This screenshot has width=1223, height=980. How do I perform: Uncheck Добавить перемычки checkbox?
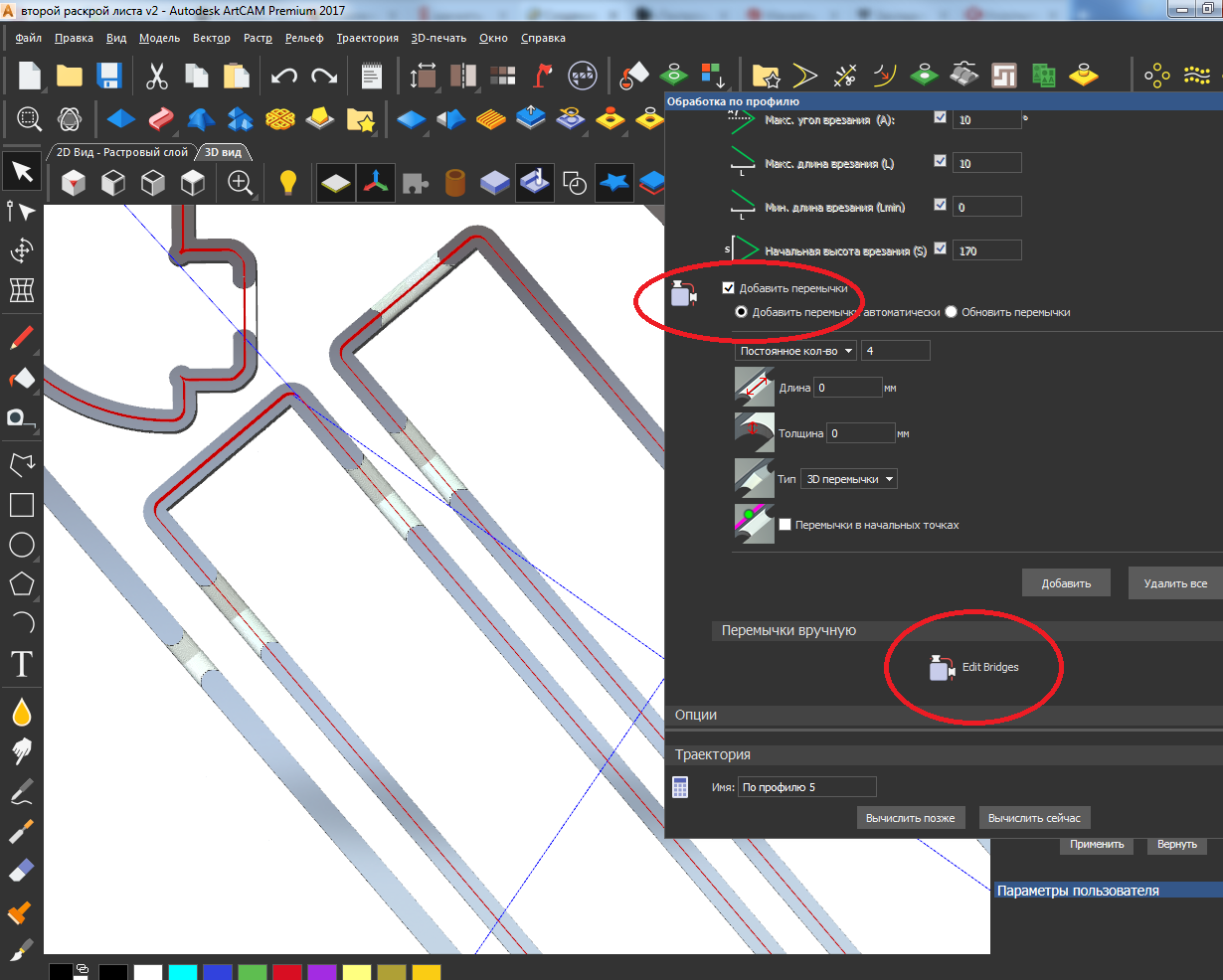[729, 288]
